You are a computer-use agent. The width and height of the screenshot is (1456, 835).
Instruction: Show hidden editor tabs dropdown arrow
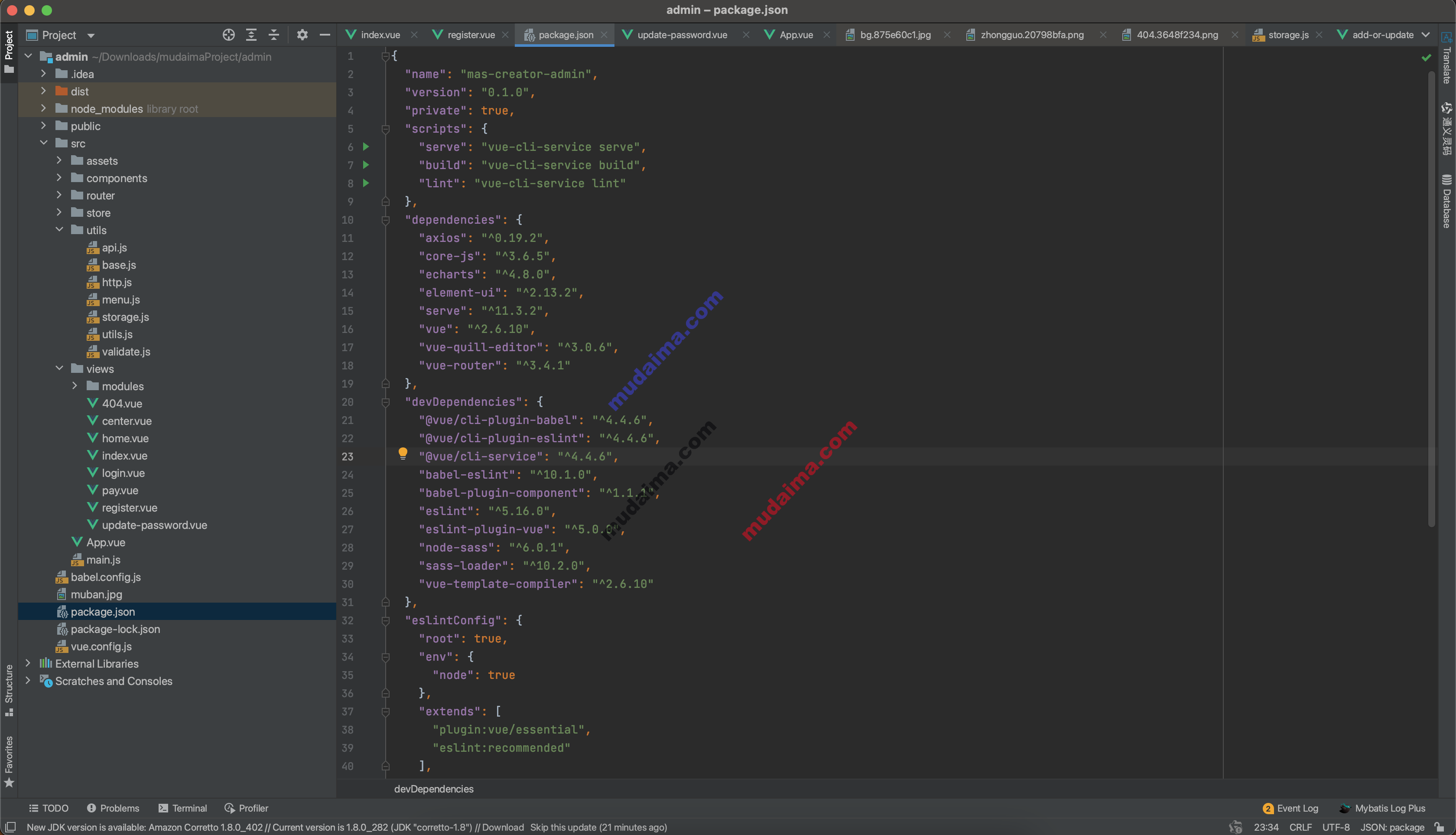click(1426, 35)
